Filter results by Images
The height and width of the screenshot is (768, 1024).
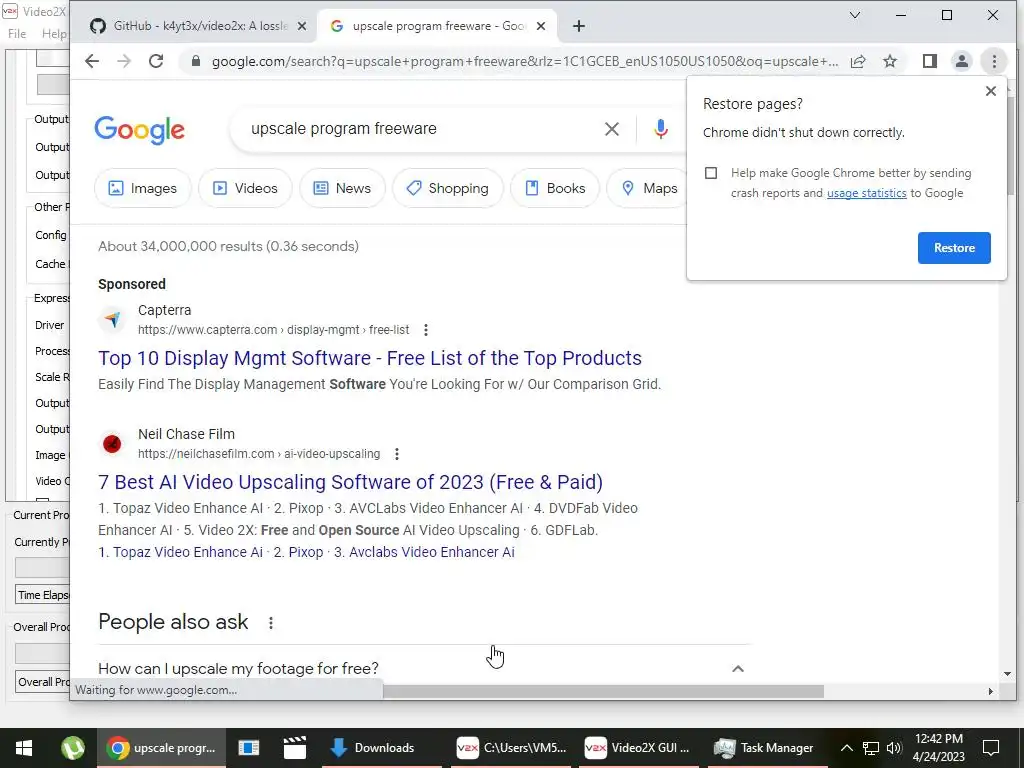click(142, 188)
